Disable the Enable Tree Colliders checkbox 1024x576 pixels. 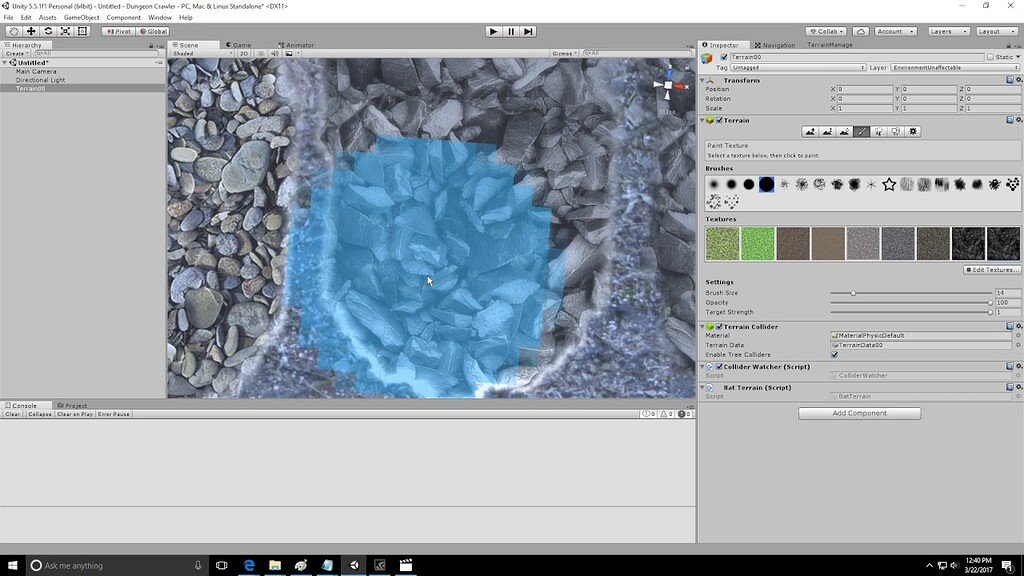(x=835, y=354)
